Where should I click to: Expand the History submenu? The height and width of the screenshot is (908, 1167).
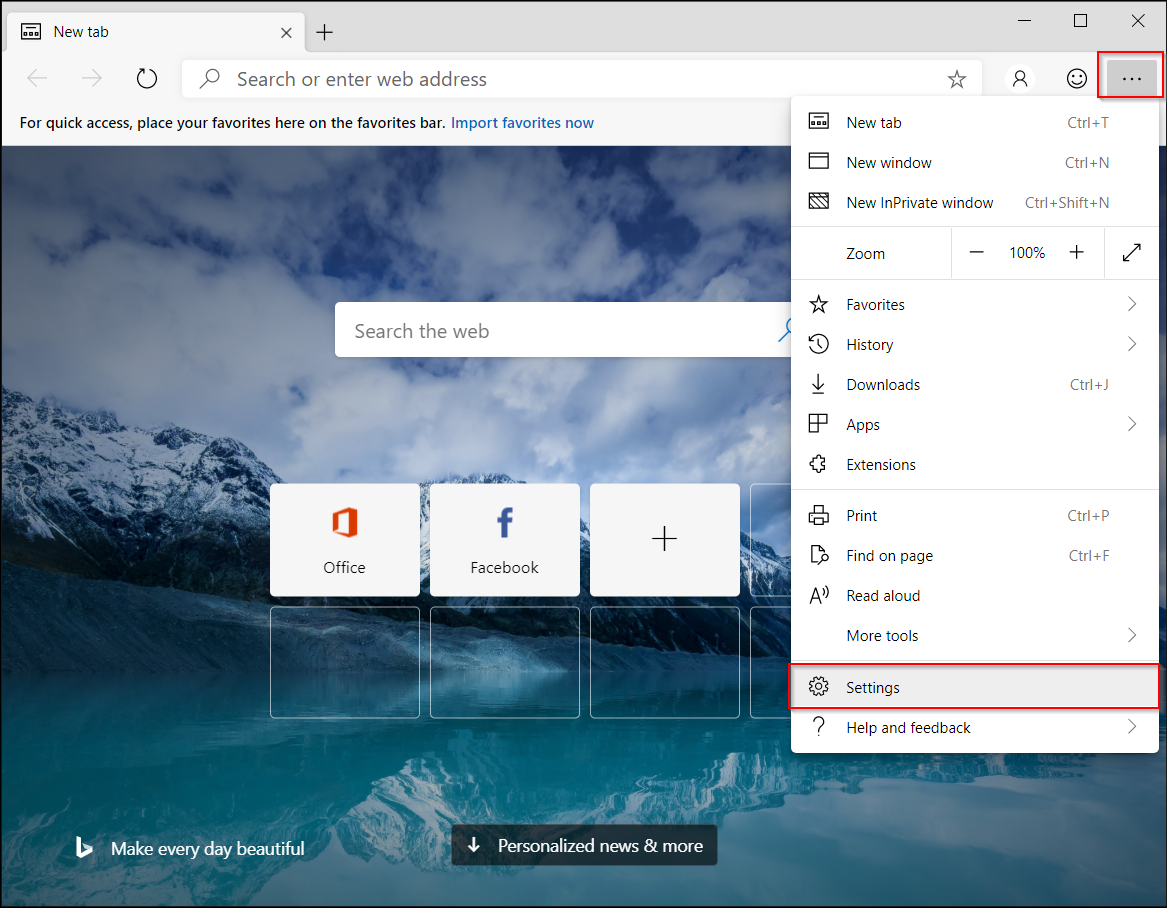pyautogui.click(x=975, y=345)
